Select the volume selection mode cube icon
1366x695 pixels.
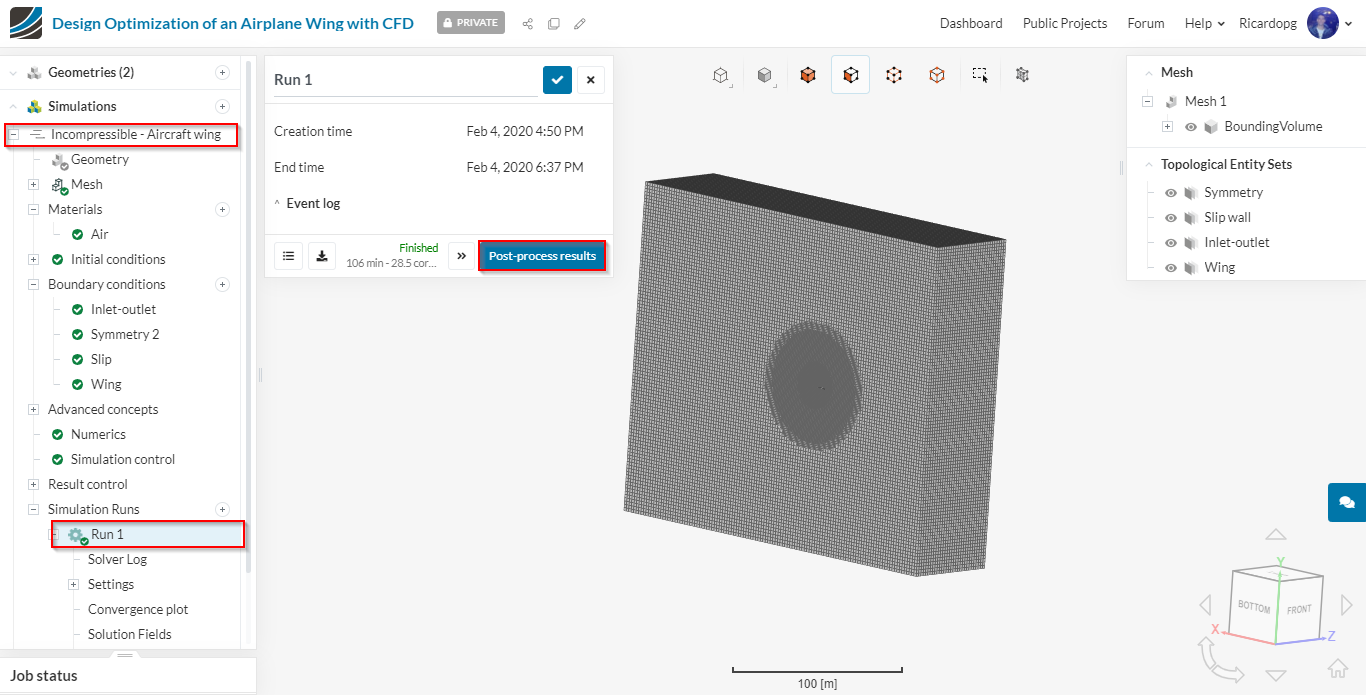[x=808, y=75]
